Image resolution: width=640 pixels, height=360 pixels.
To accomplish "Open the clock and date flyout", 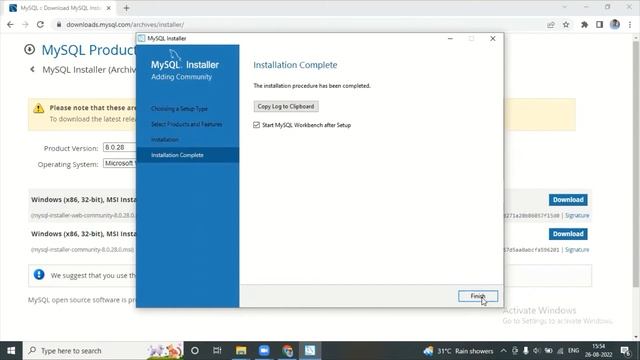I will [x=598, y=351].
